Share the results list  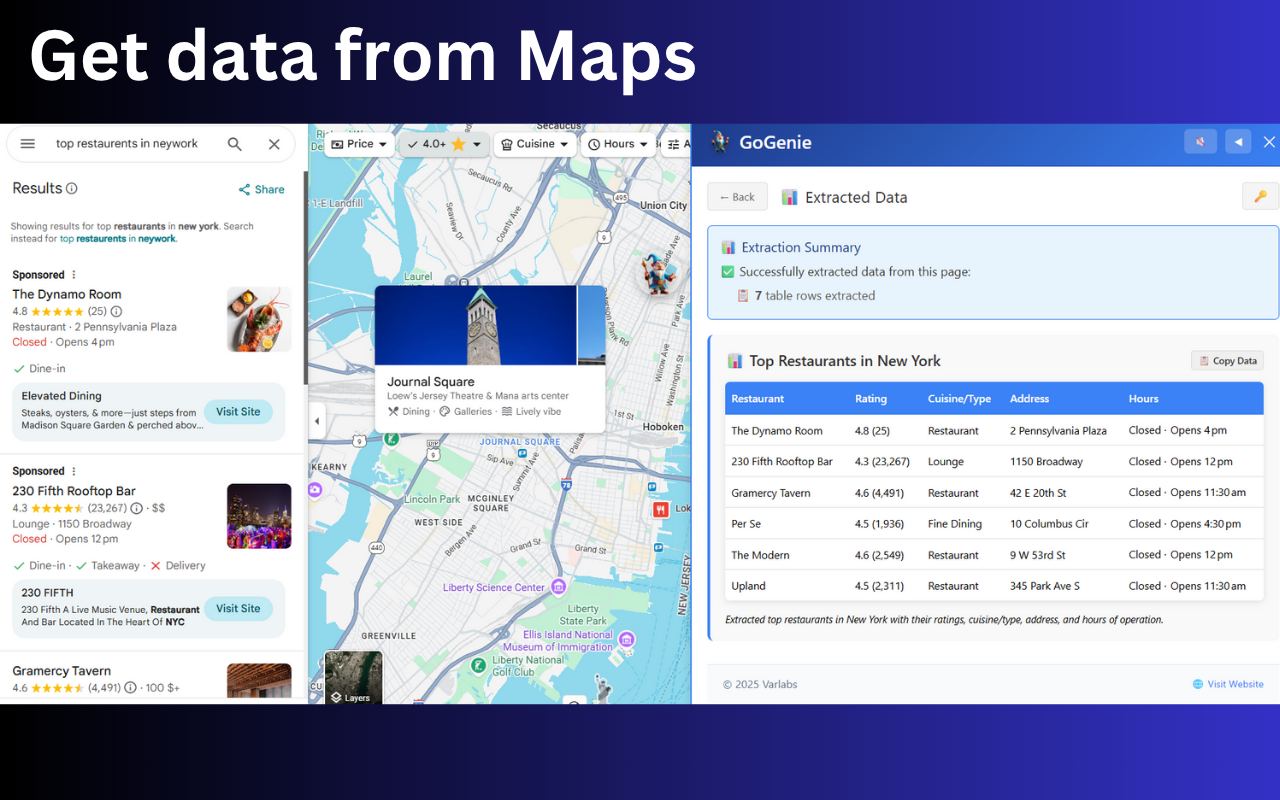(262, 189)
